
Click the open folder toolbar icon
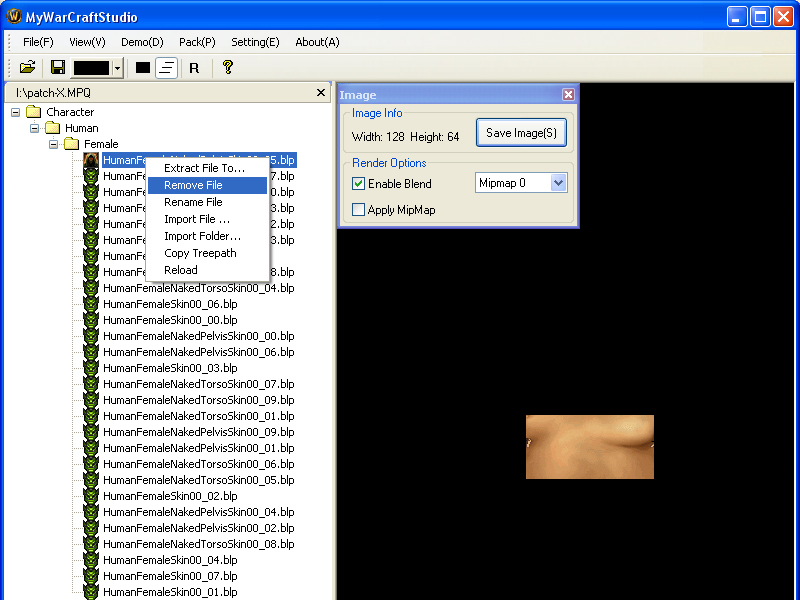(28, 67)
